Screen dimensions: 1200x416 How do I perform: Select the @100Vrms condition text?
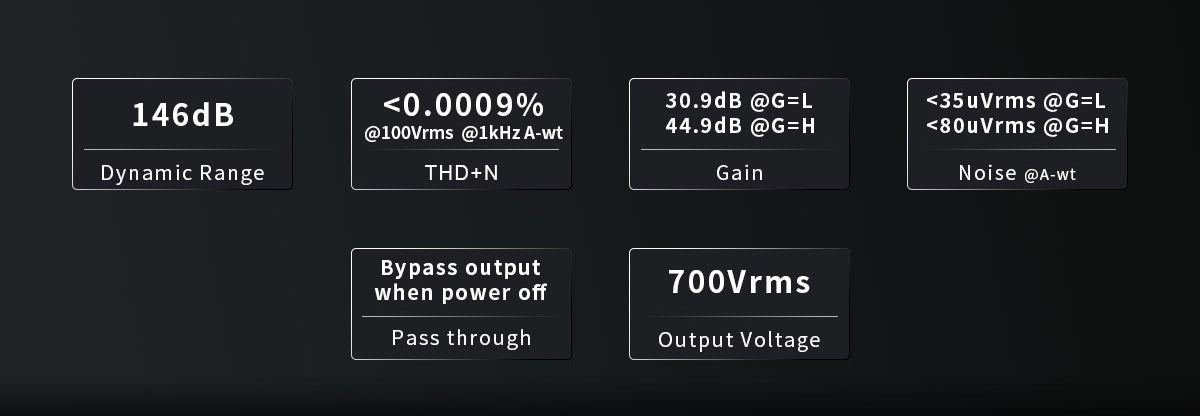[x=408, y=133]
